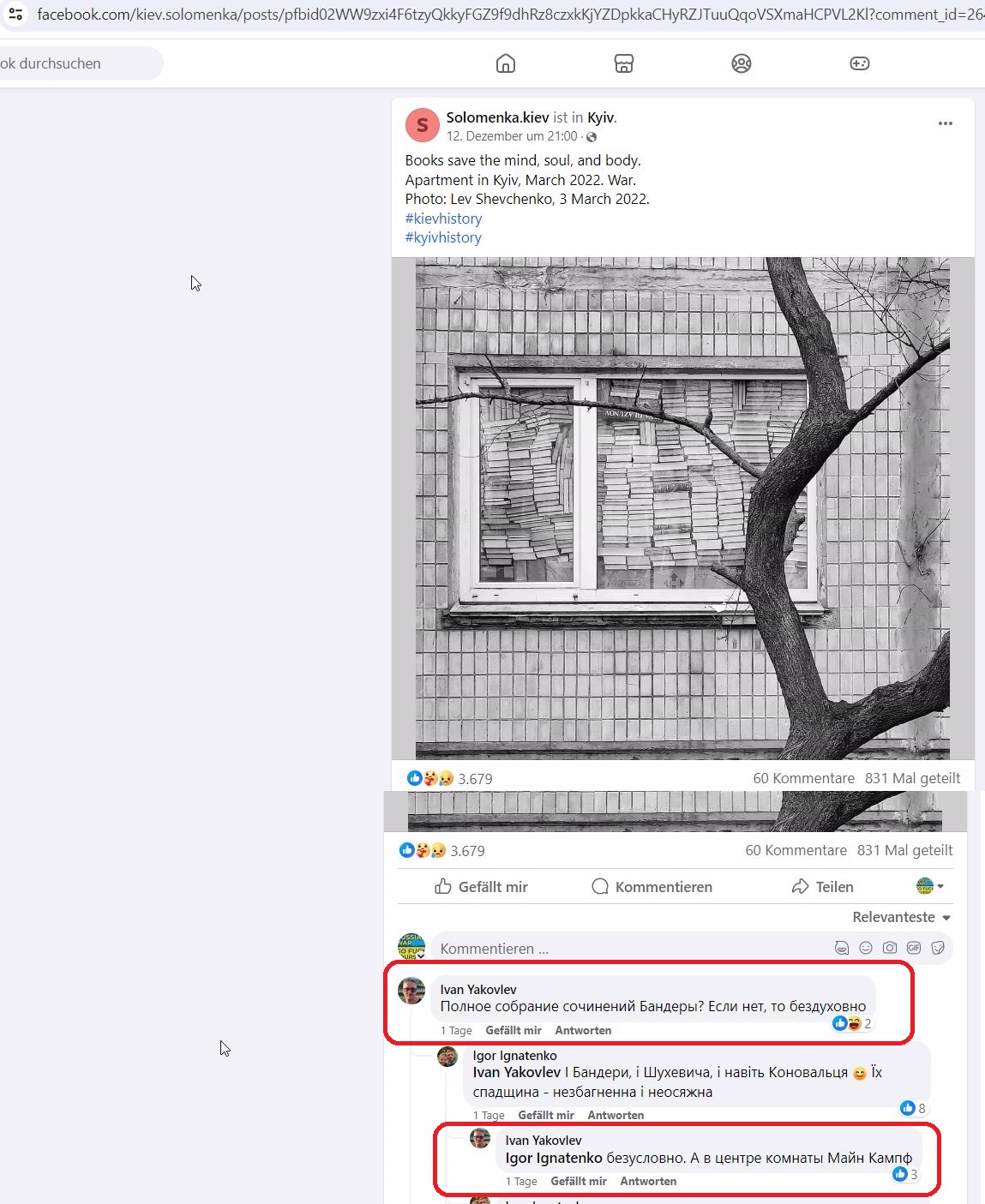Click the site info icon in address bar
Image resolution: width=985 pixels, height=1204 pixels.
point(15,14)
